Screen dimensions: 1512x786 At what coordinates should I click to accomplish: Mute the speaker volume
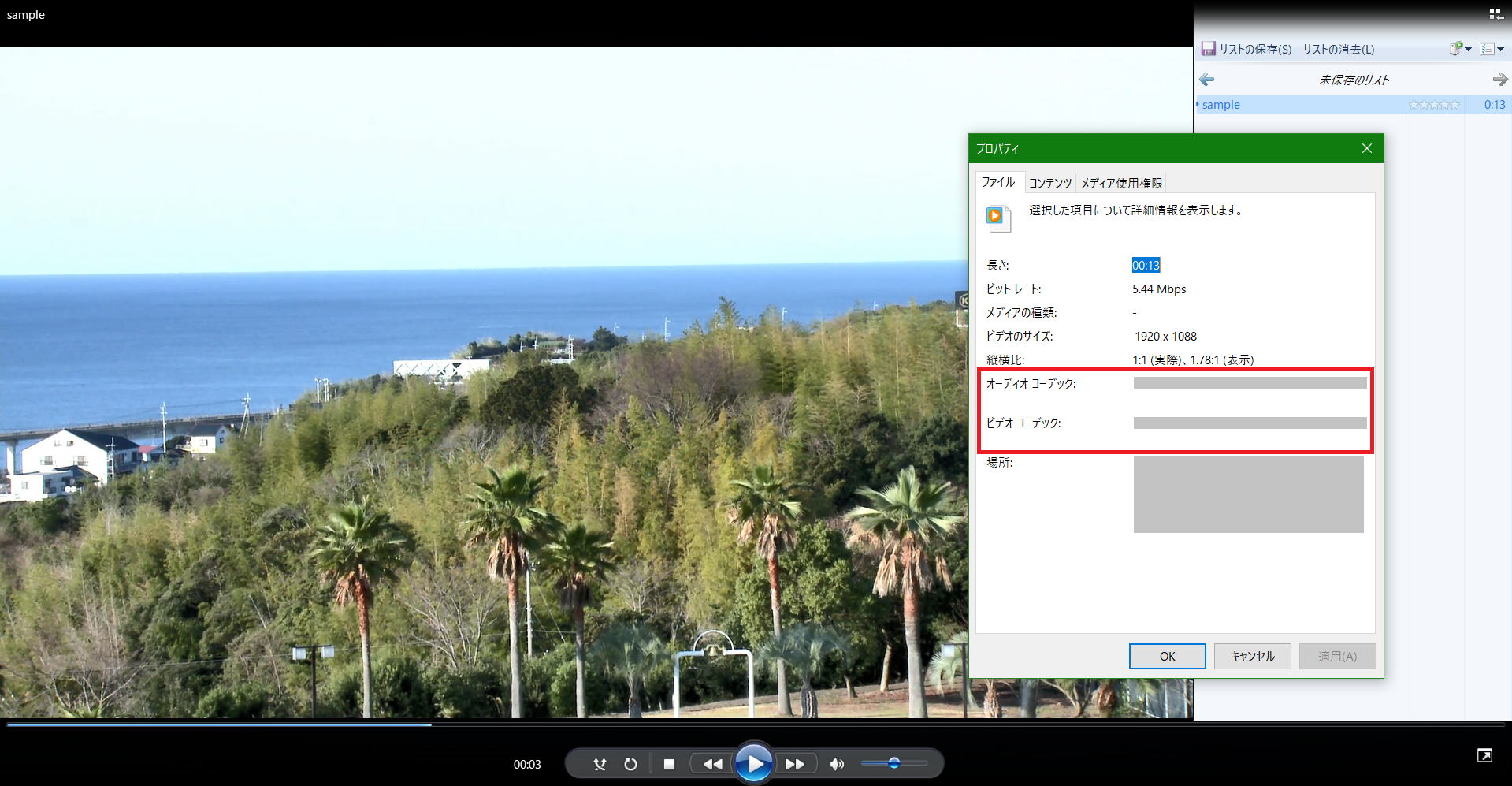click(x=837, y=764)
